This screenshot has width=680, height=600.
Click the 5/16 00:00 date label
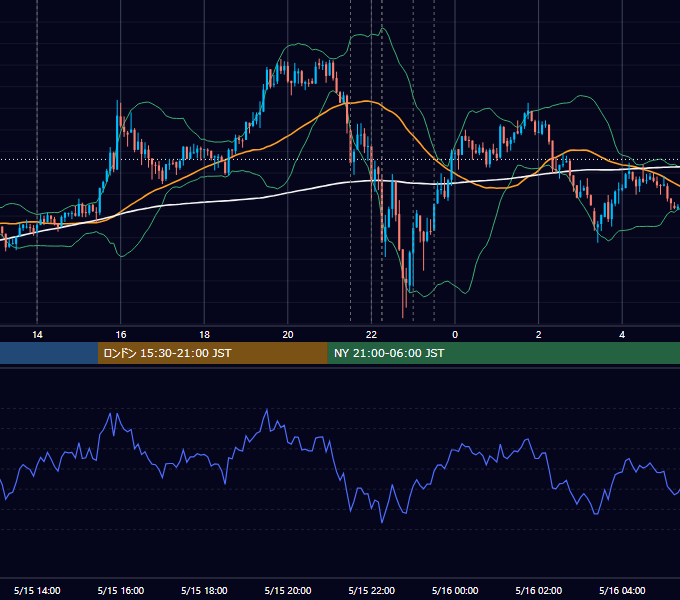455,590
